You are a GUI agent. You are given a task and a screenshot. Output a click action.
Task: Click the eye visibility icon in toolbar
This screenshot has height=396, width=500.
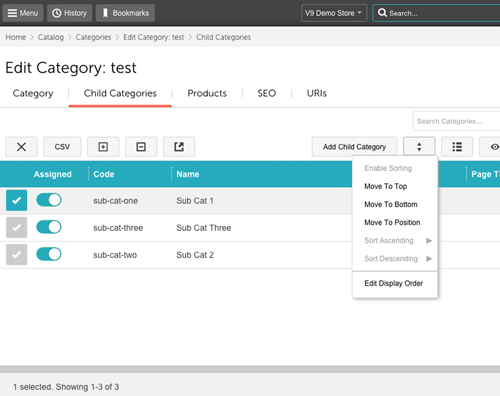495,147
